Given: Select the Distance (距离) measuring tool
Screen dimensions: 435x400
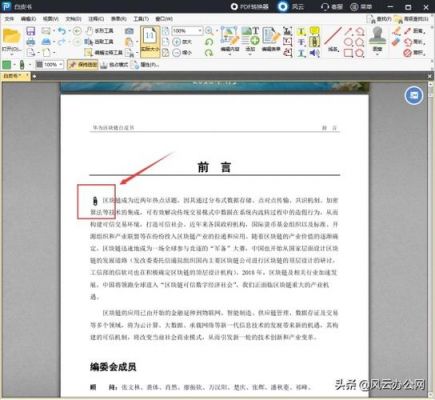Looking at the screenshot, I should [415, 31].
